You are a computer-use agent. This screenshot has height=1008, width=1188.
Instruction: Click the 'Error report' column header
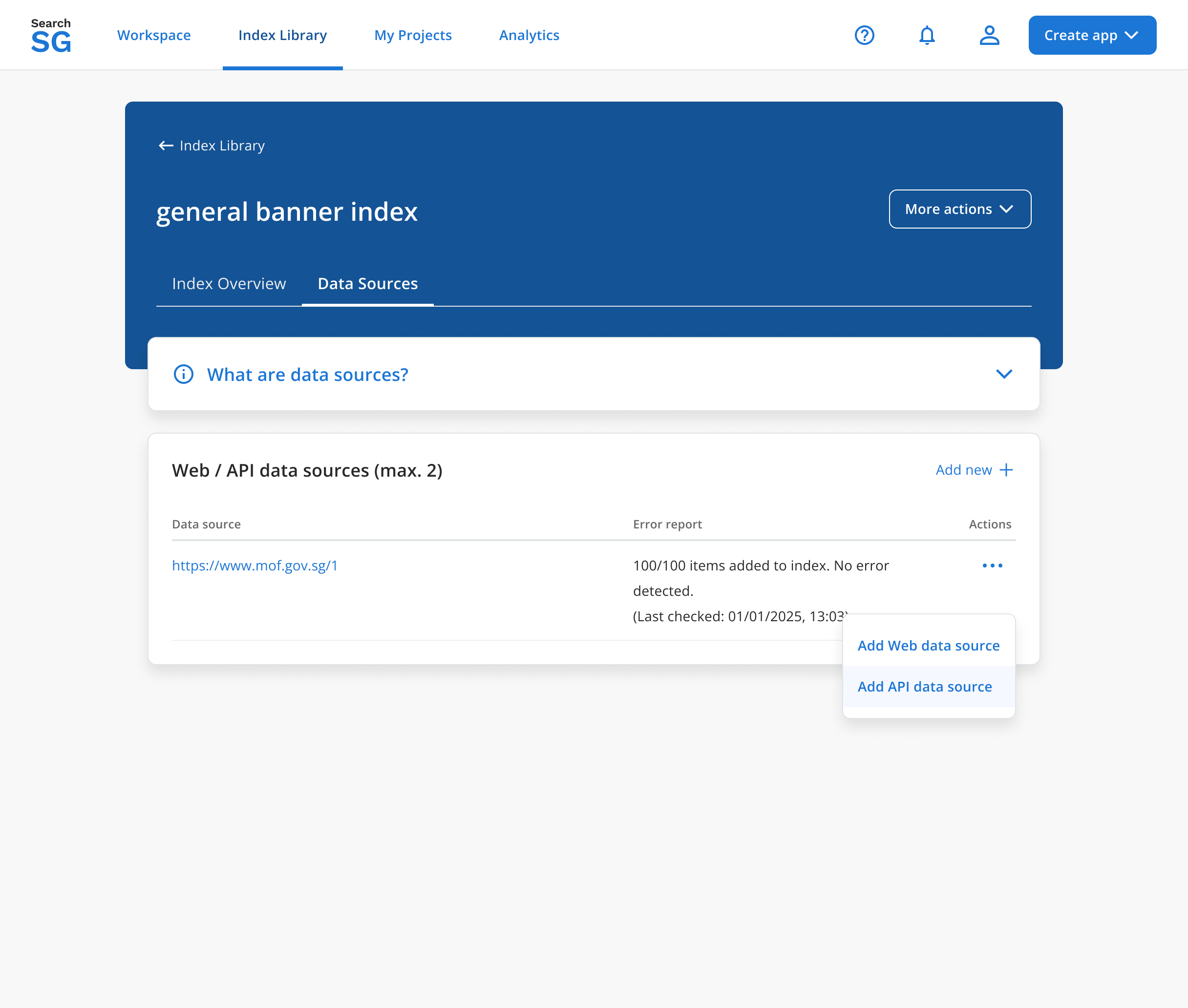click(667, 525)
